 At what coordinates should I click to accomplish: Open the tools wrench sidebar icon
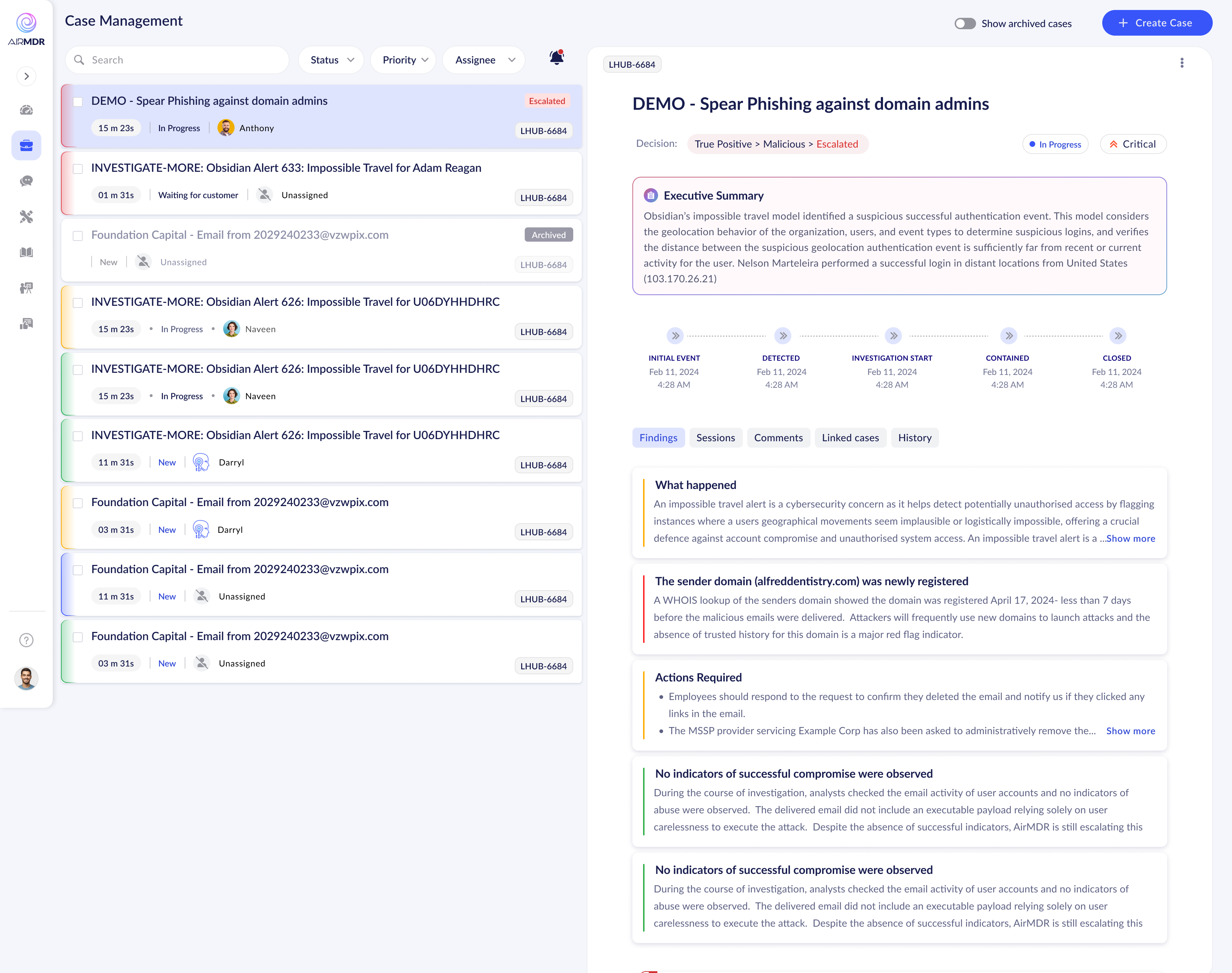point(26,216)
